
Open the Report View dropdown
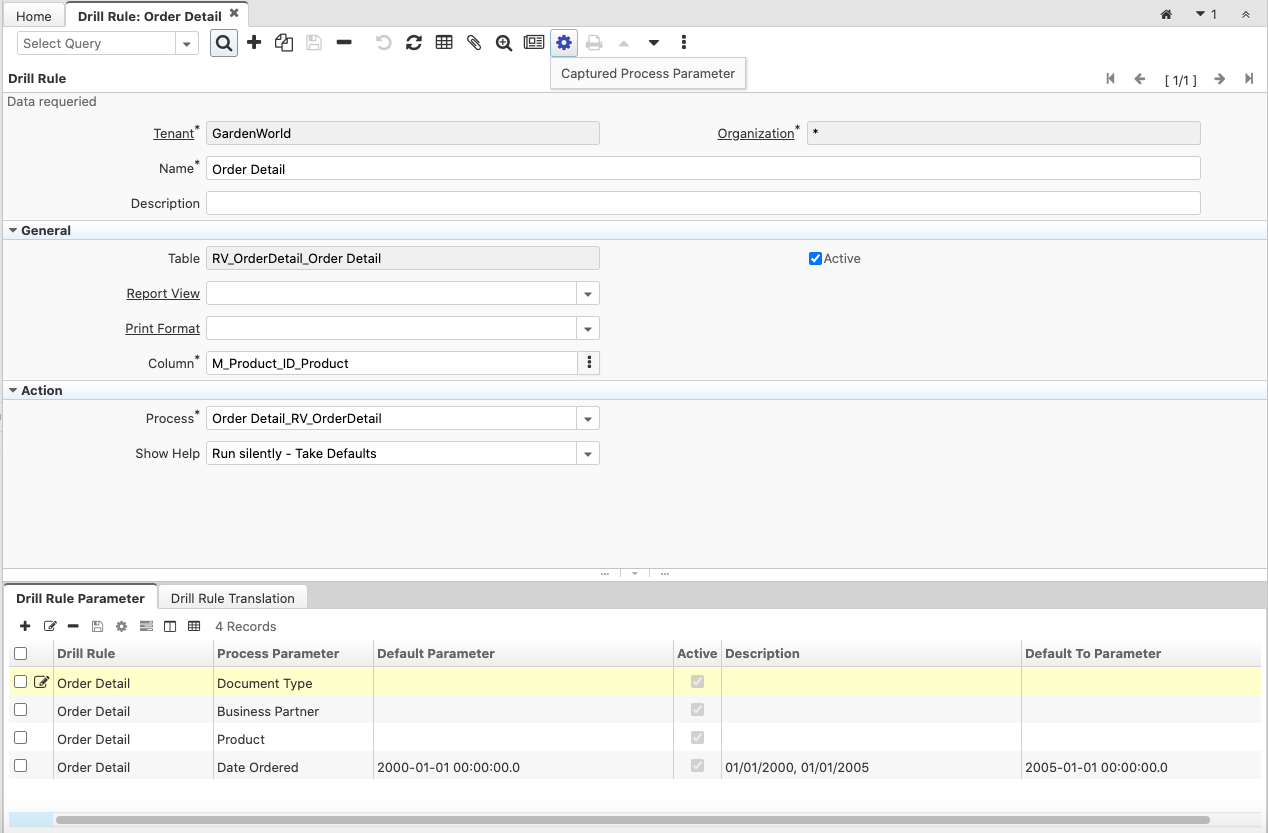pos(588,293)
